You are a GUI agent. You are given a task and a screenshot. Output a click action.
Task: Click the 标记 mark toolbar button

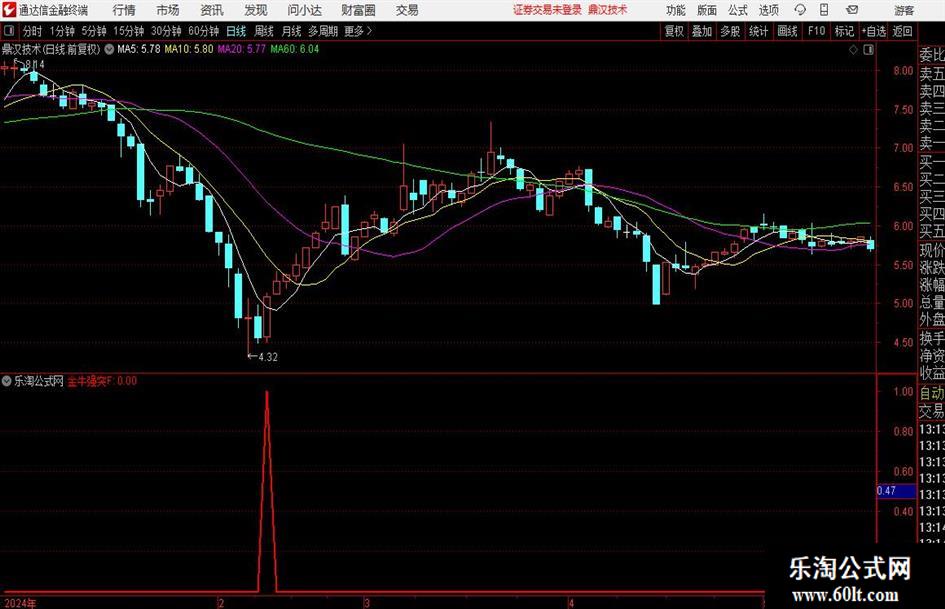844,31
